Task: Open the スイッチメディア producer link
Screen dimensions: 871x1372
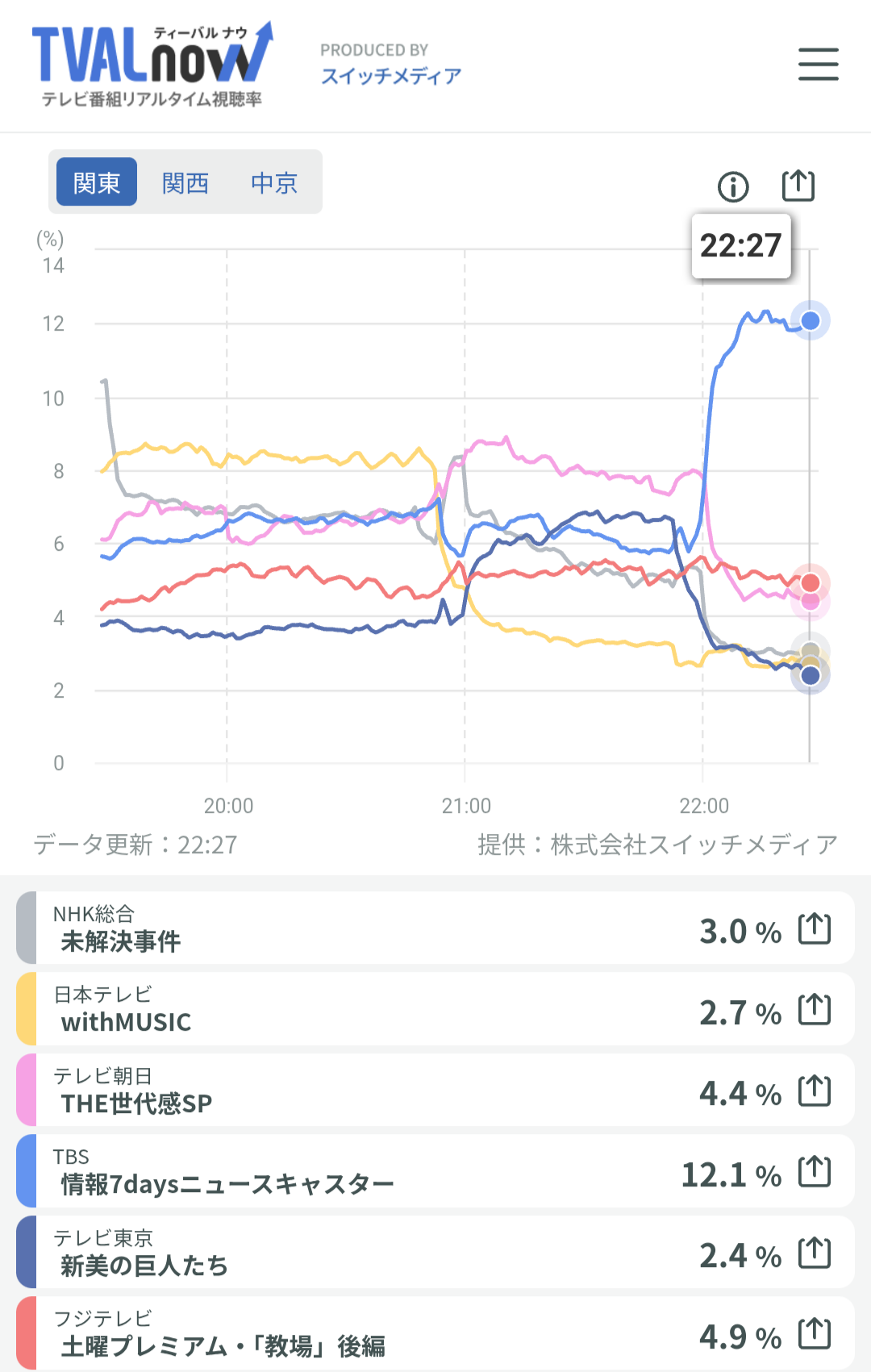Action: pyautogui.click(x=391, y=76)
